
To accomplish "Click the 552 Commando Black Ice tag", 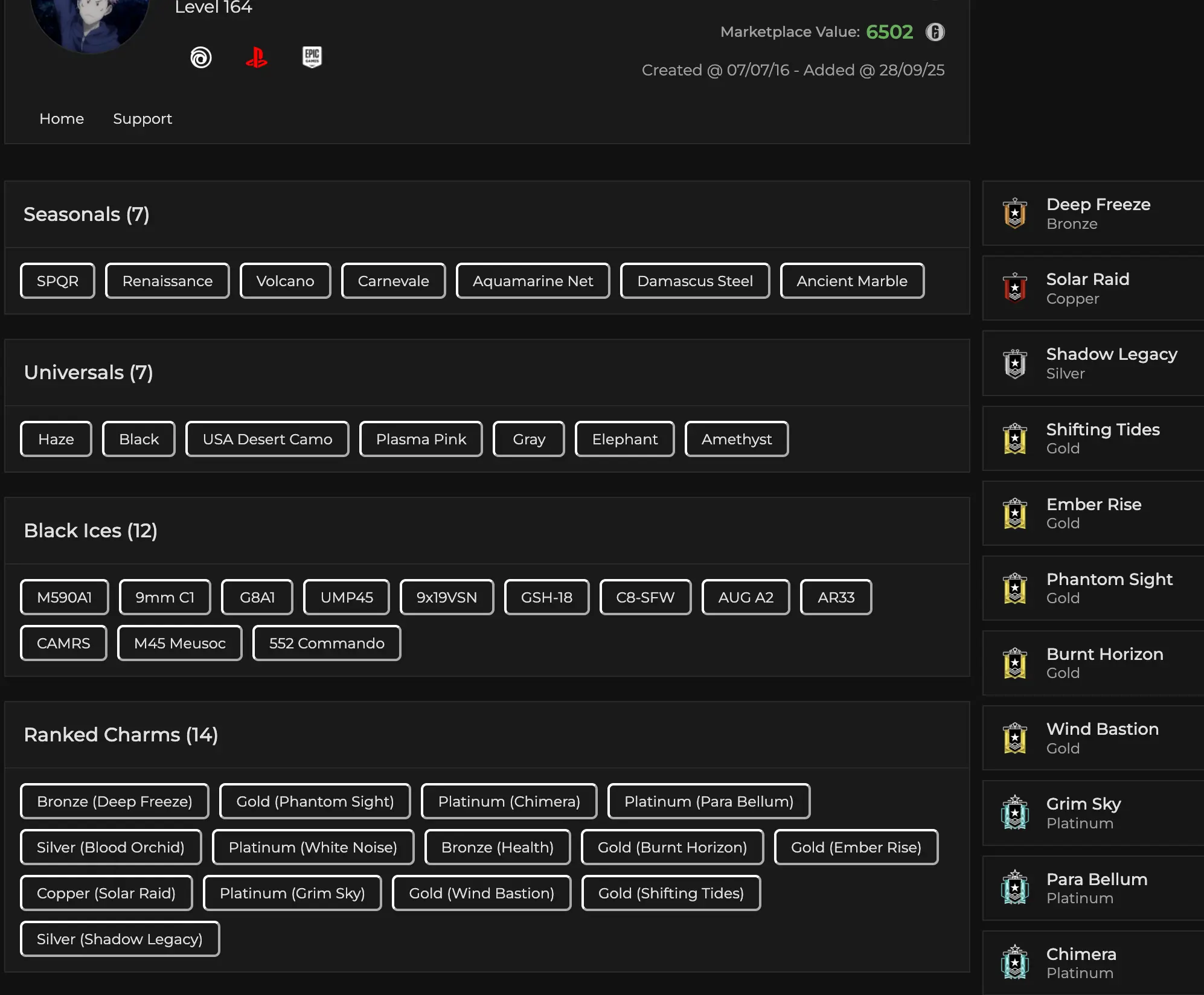I will coord(326,643).
